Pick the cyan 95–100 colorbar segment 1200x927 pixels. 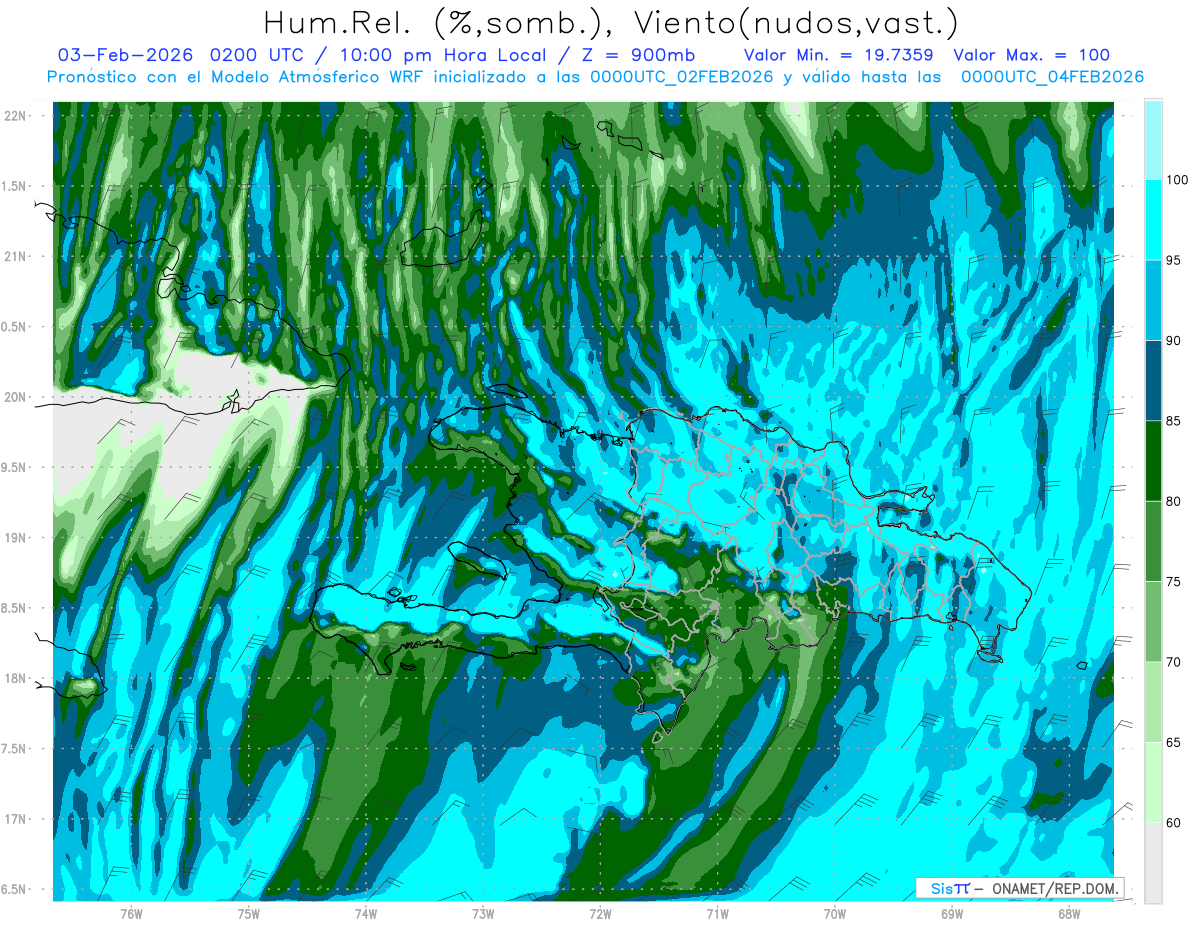(x=1153, y=220)
